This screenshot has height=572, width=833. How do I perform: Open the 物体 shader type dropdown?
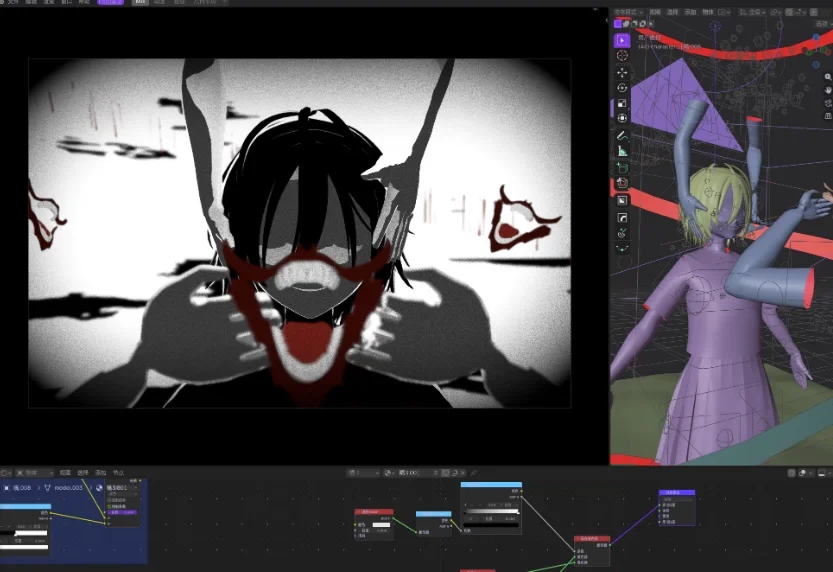[34, 473]
